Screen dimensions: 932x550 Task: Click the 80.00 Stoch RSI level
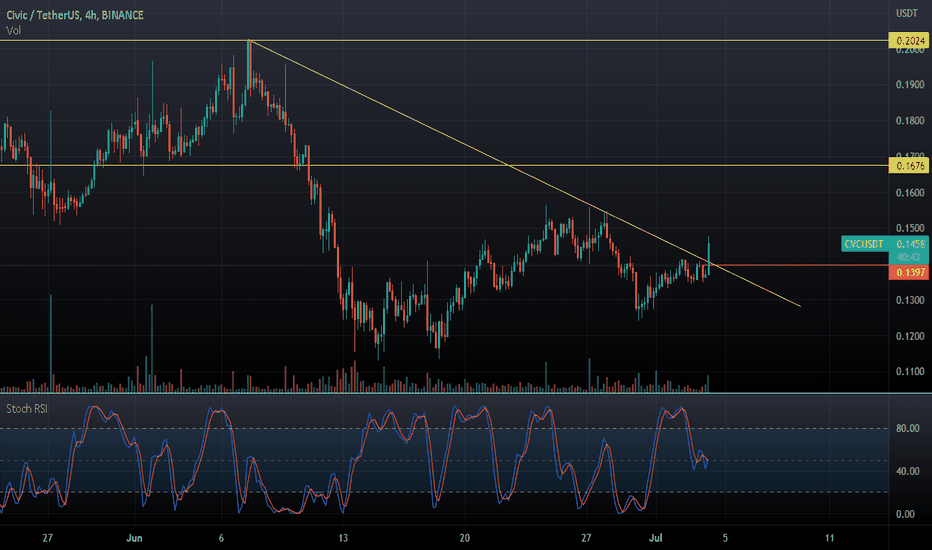click(908, 428)
